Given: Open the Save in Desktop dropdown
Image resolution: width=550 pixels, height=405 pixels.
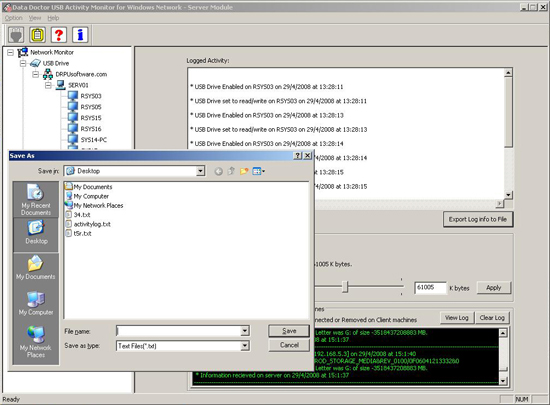Looking at the screenshot, I should coord(200,171).
